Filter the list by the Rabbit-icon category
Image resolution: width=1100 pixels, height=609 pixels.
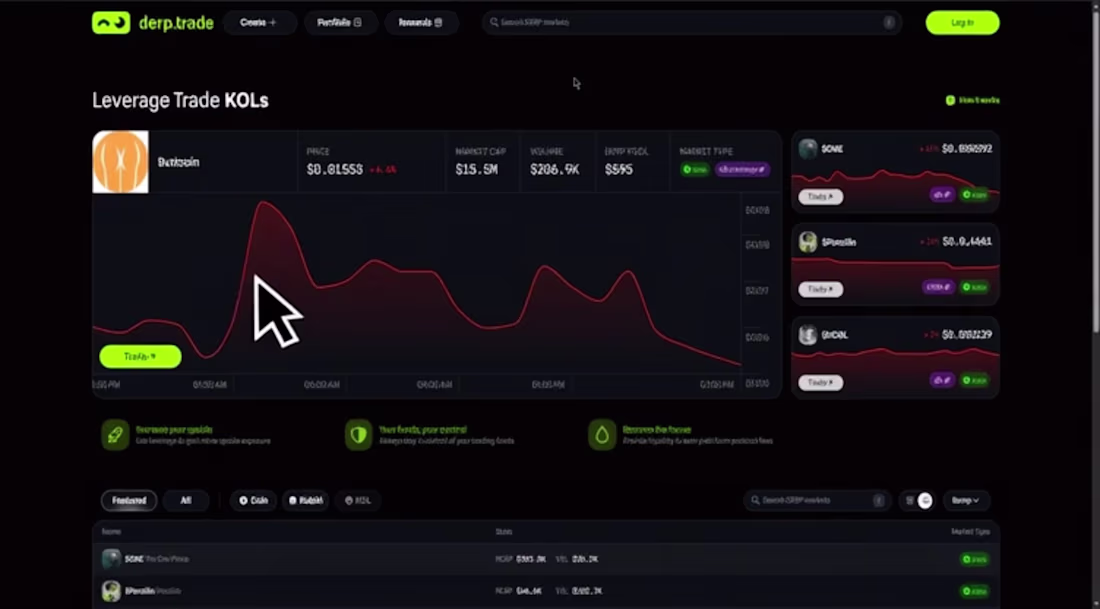coord(306,500)
